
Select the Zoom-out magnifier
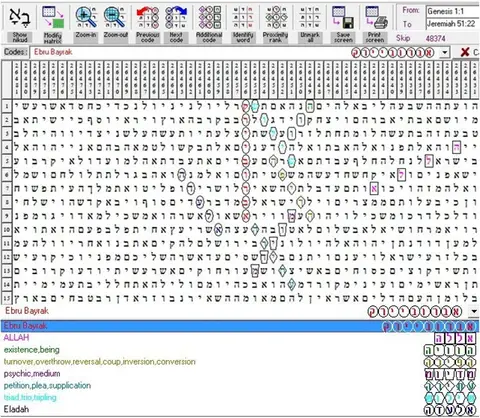[x=115, y=18]
